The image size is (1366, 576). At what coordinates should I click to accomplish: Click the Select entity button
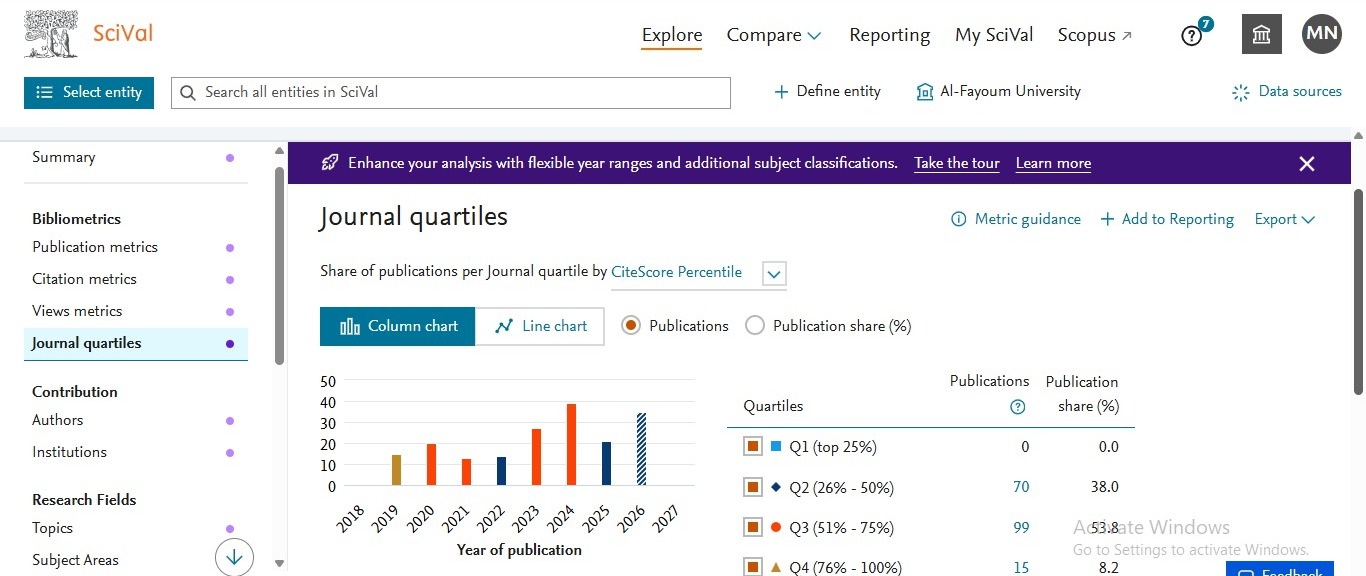click(x=89, y=92)
